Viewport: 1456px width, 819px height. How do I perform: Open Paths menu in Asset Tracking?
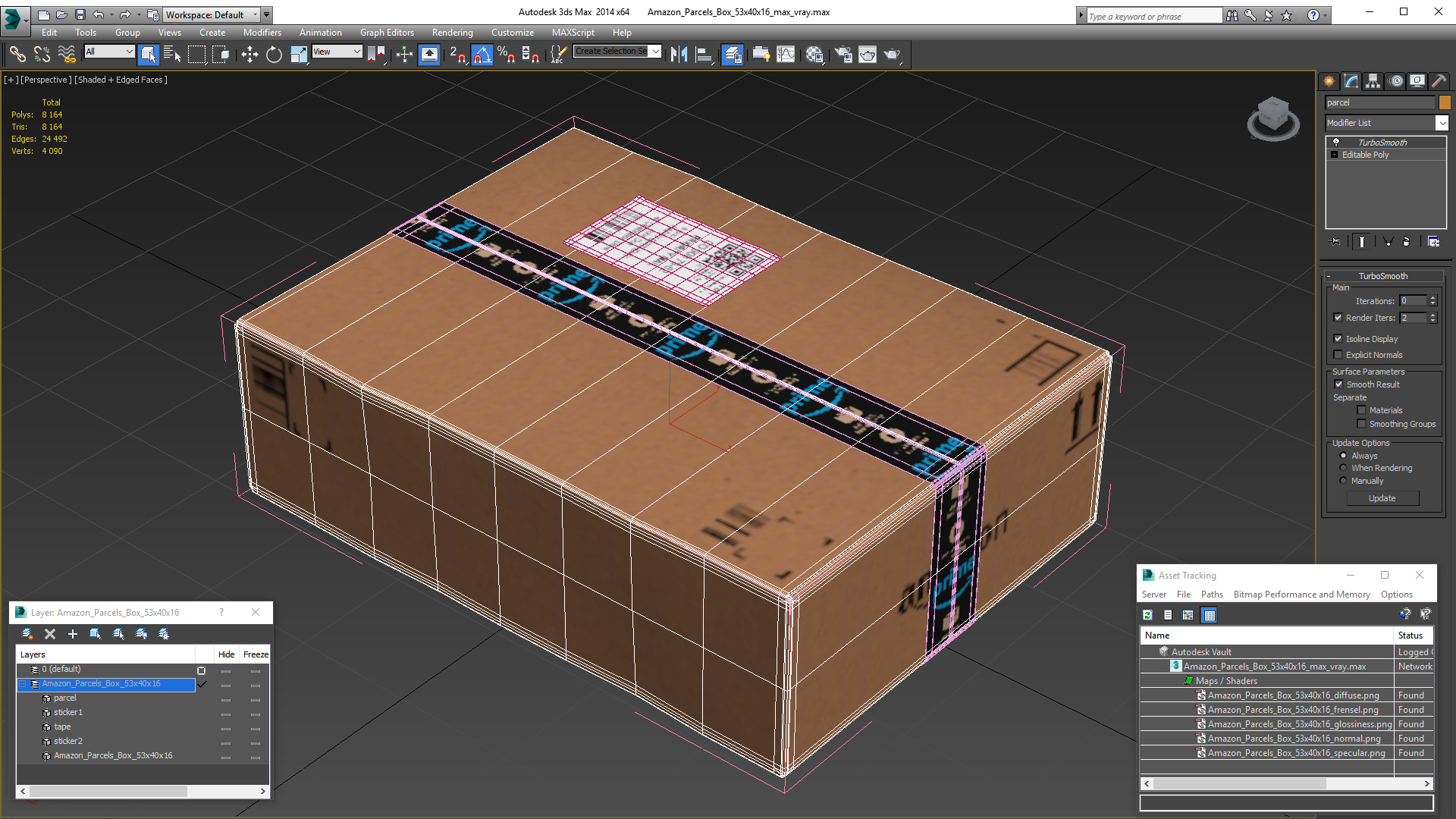[1212, 595]
